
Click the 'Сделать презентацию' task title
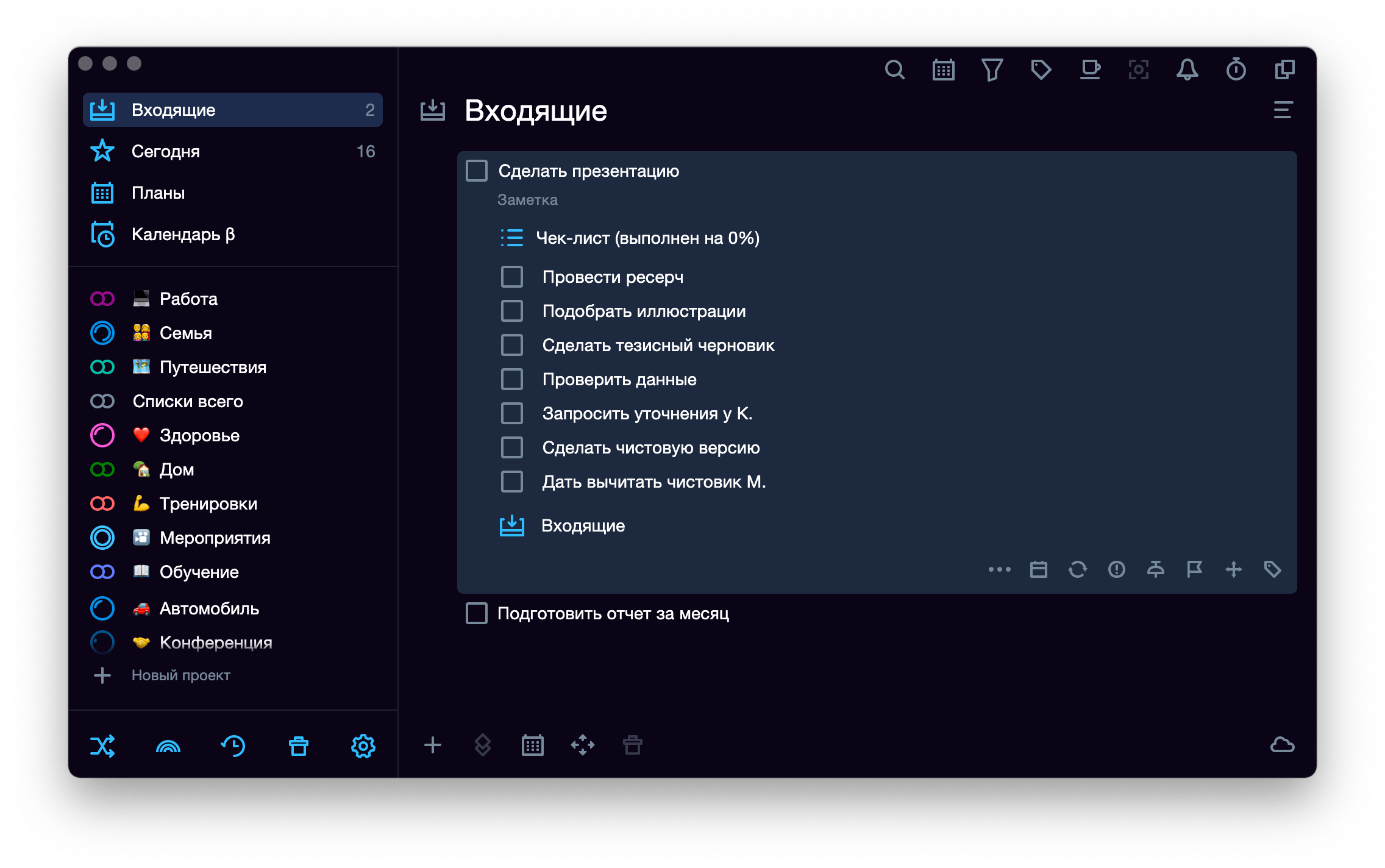pyautogui.click(x=589, y=171)
